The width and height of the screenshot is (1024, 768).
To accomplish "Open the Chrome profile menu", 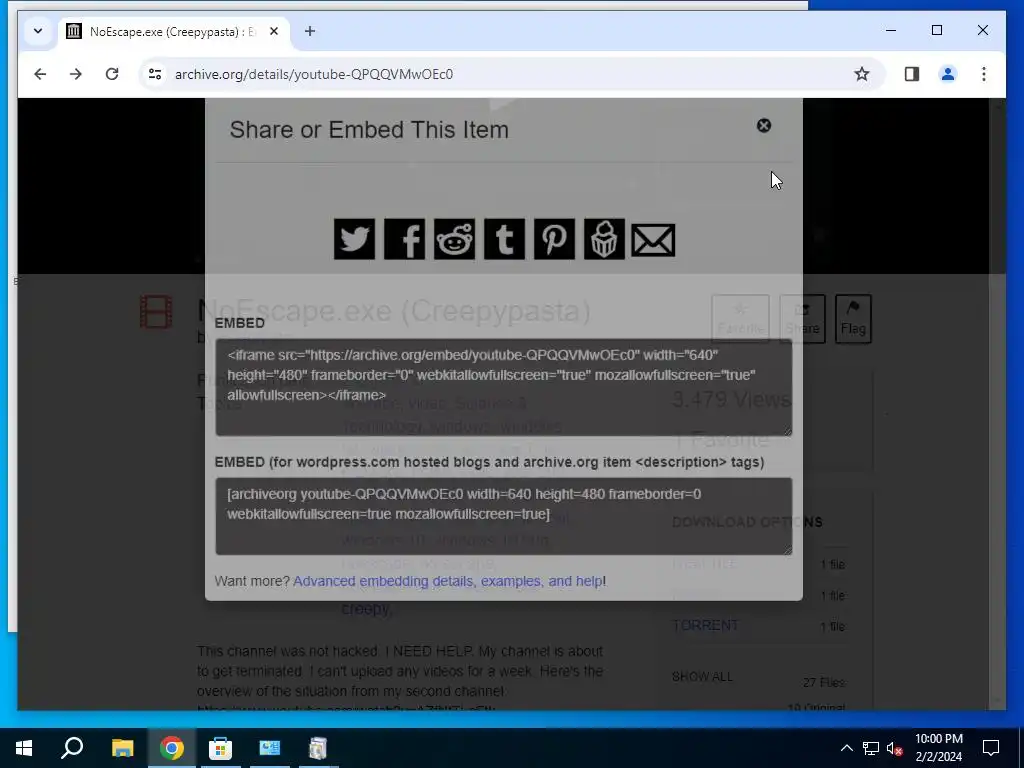I will (x=948, y=74).
